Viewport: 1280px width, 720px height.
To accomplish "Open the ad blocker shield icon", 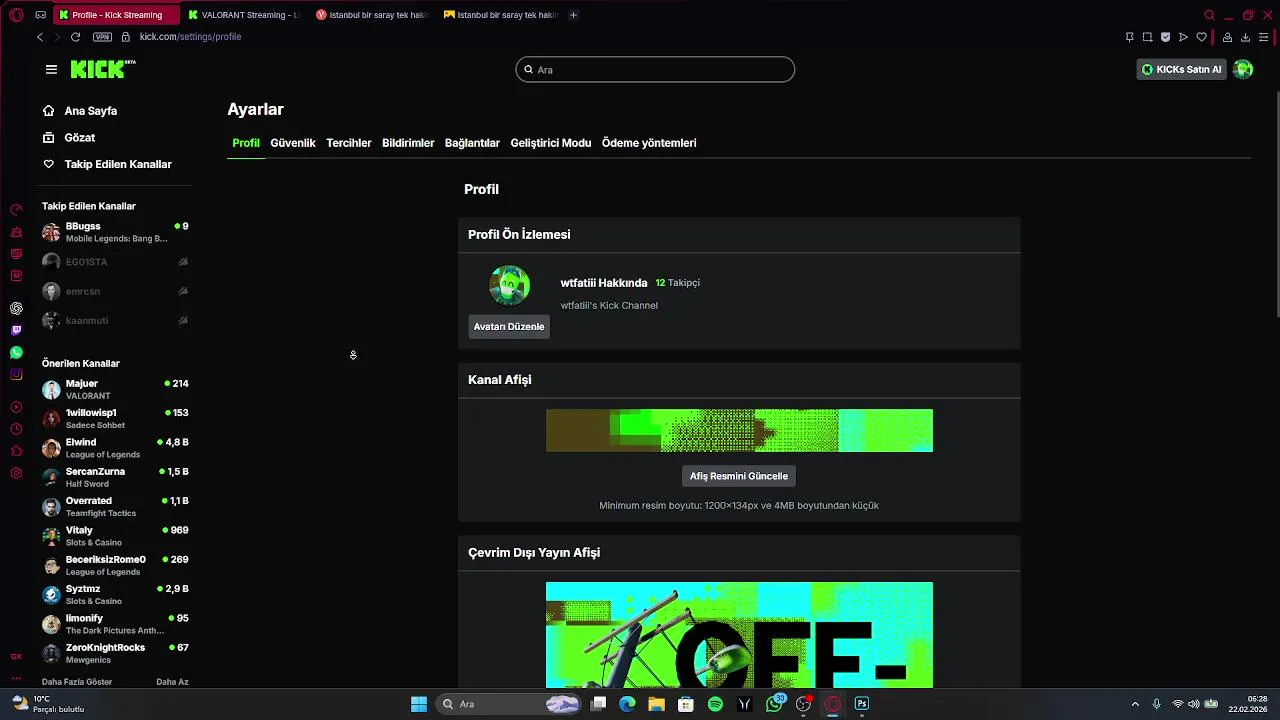I will point(1165,37).
